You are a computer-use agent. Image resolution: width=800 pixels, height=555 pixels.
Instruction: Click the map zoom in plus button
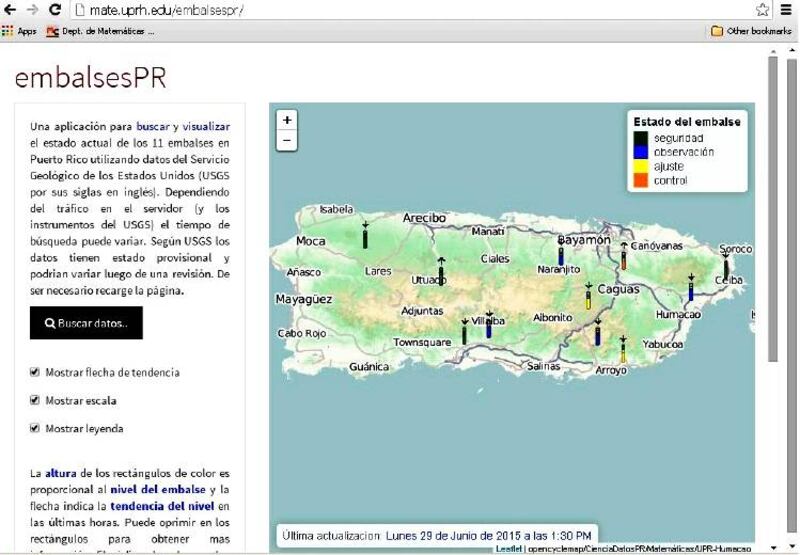[287, 120]
